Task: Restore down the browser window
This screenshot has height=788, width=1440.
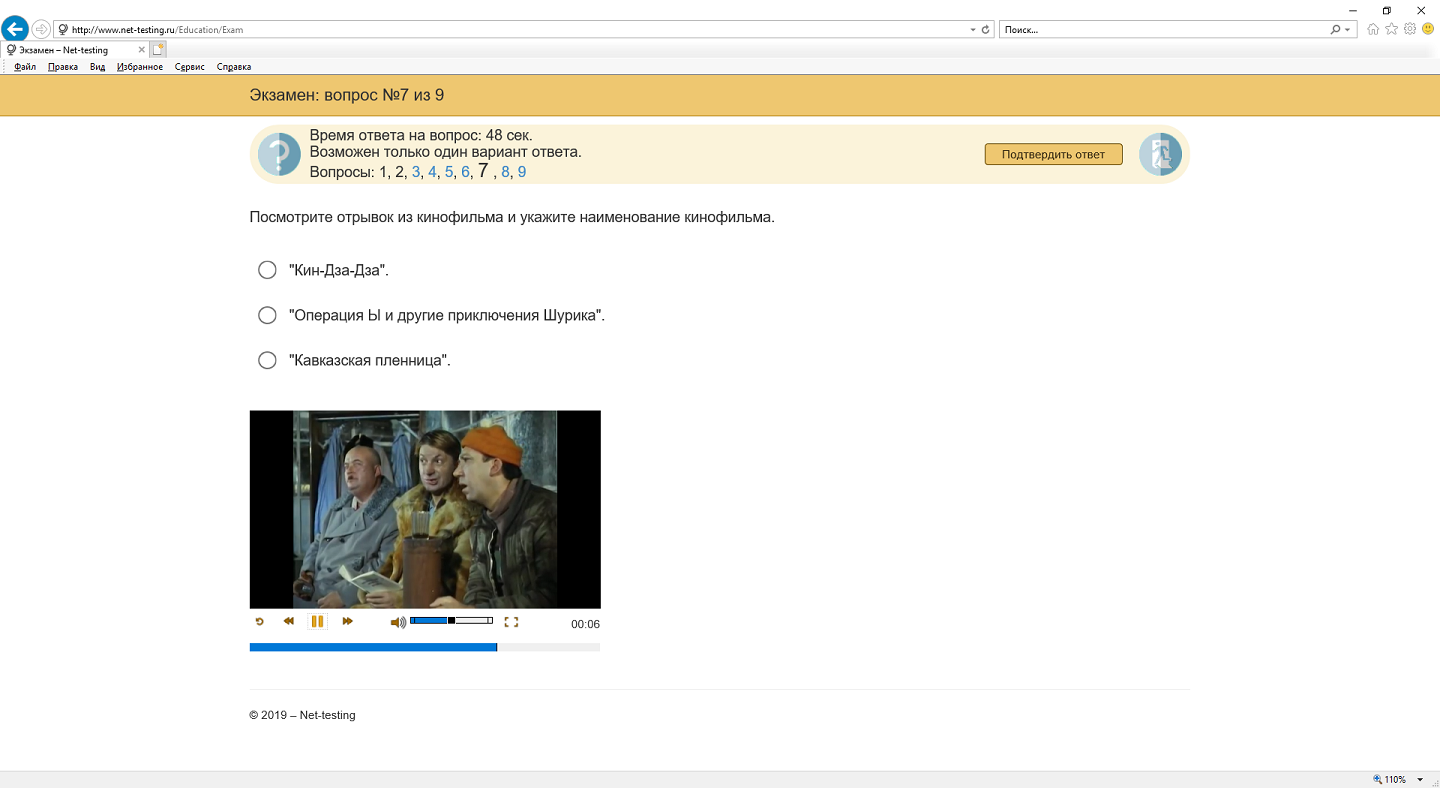Action: click(x=1387, y=10)
